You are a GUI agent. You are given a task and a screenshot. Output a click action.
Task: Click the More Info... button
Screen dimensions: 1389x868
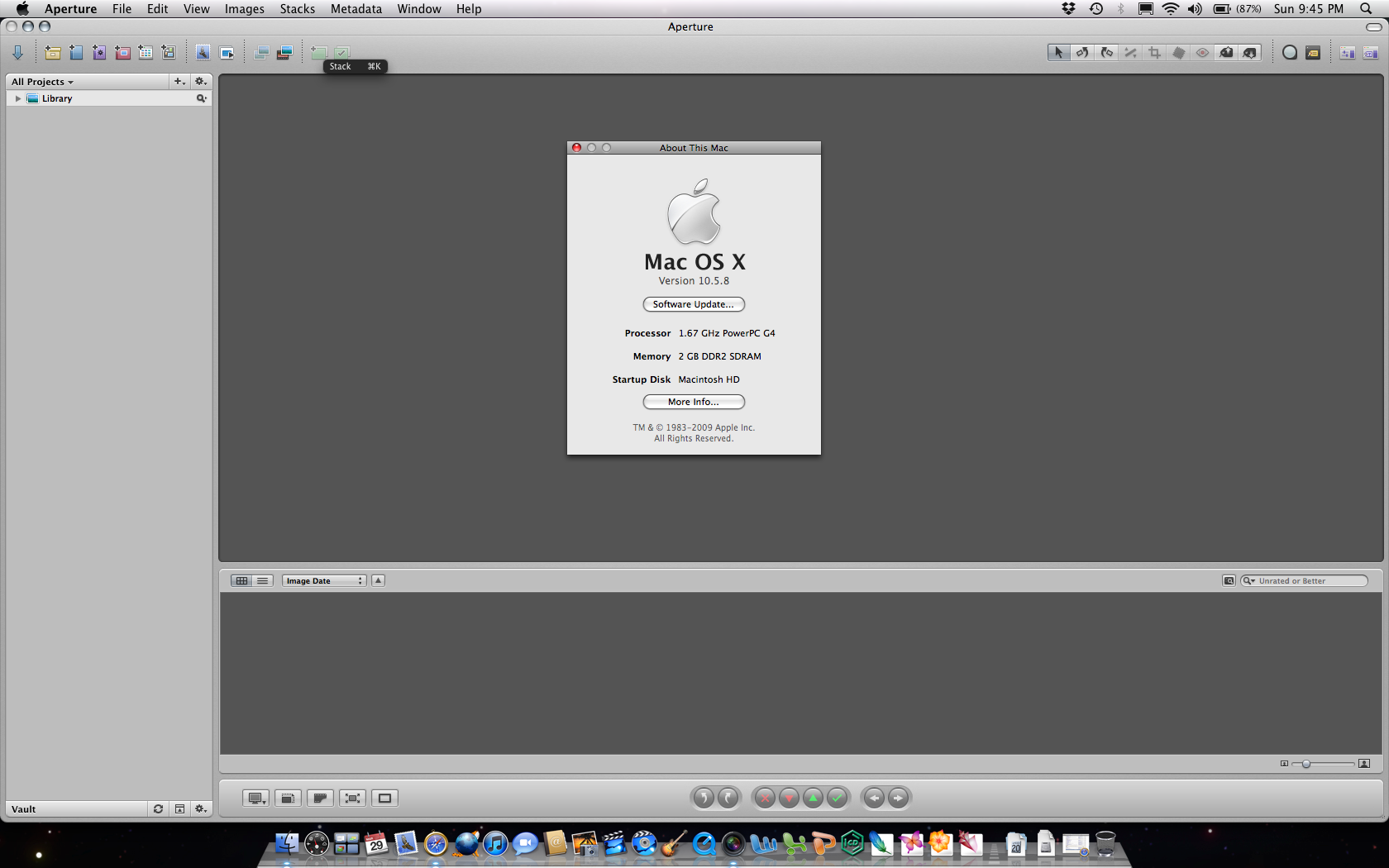click(x=694, y=402)
